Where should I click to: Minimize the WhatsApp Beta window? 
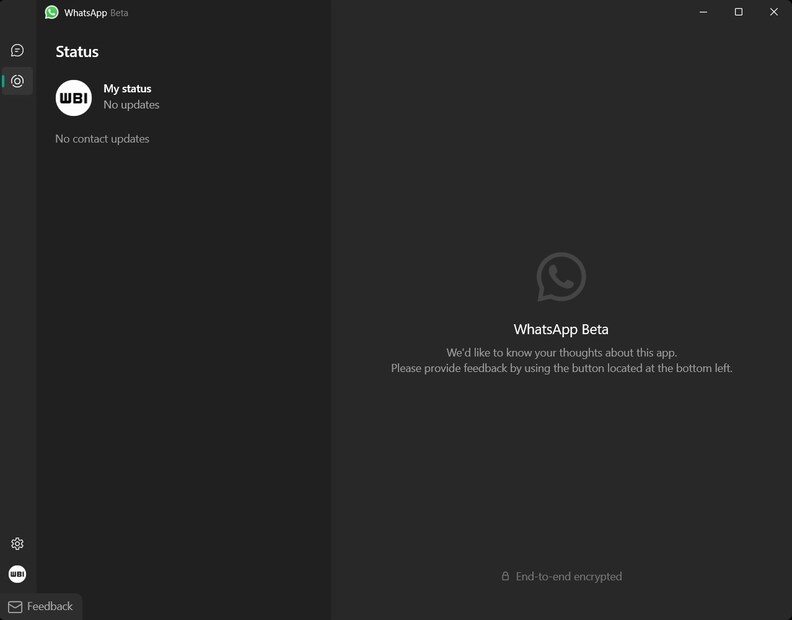(703, 12)
